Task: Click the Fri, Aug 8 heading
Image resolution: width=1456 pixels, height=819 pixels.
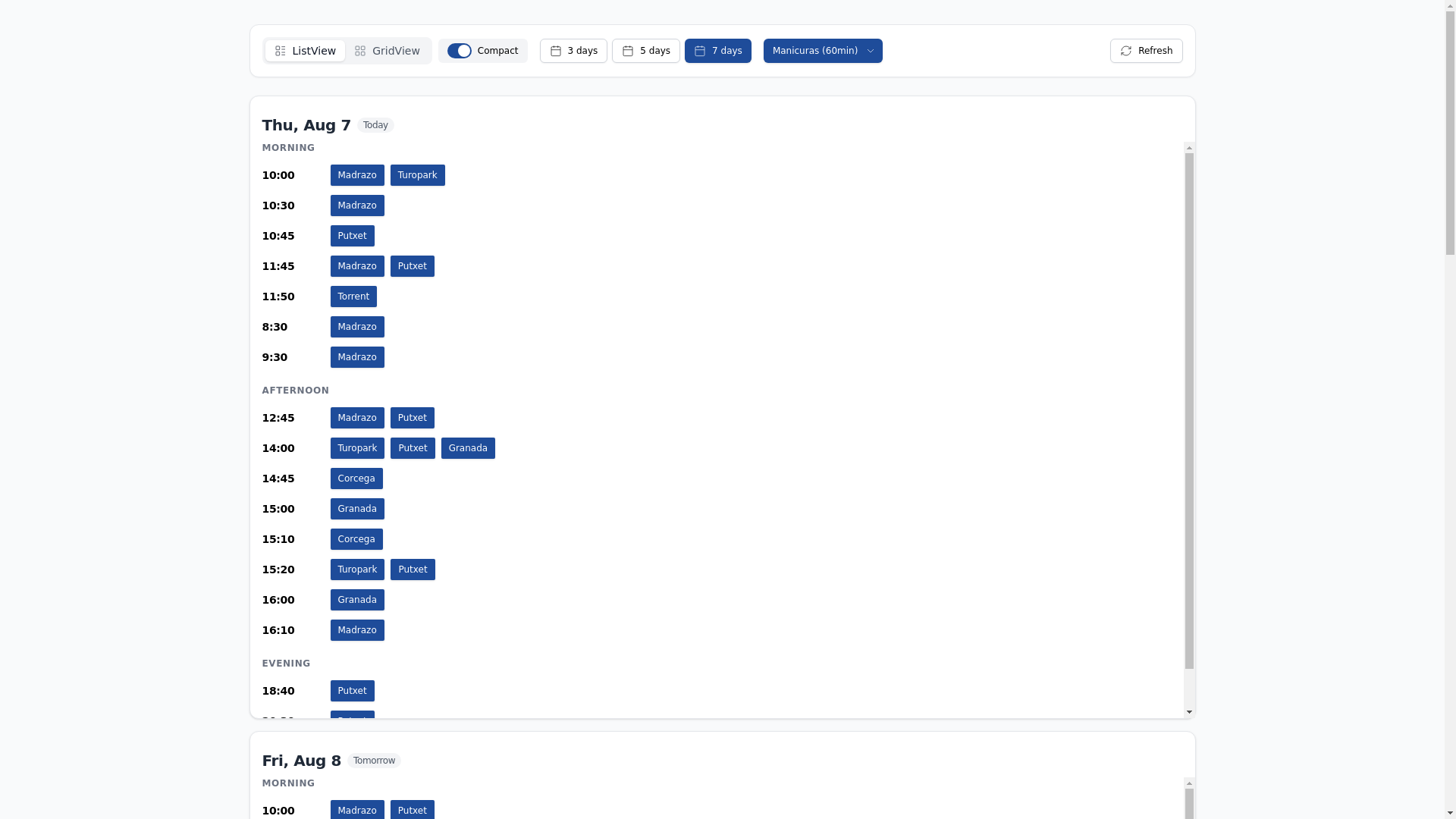Action: 302,761
